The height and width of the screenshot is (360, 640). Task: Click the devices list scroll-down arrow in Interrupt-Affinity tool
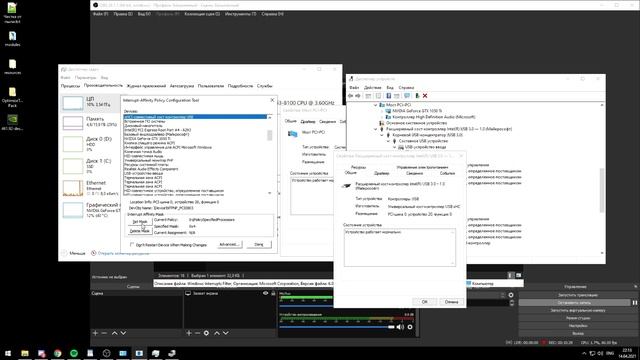click(269, 193)
